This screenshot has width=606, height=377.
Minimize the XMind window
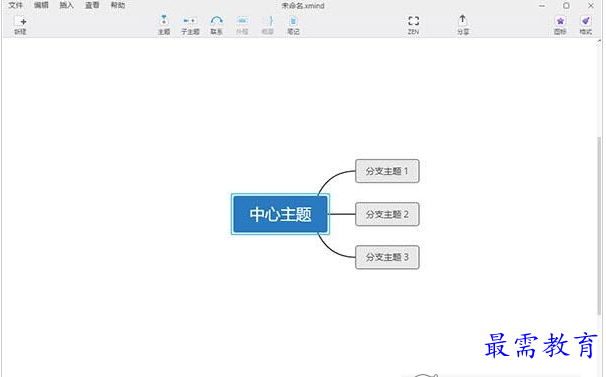(542, 5)
